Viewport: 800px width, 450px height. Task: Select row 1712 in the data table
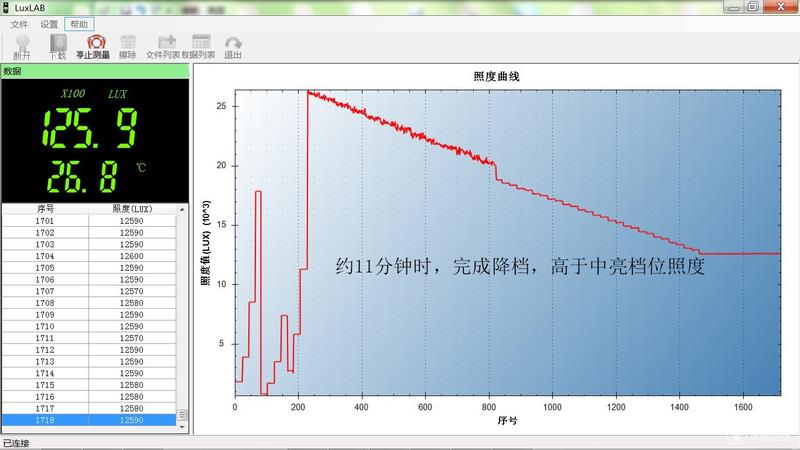click(x=89, y=350)
